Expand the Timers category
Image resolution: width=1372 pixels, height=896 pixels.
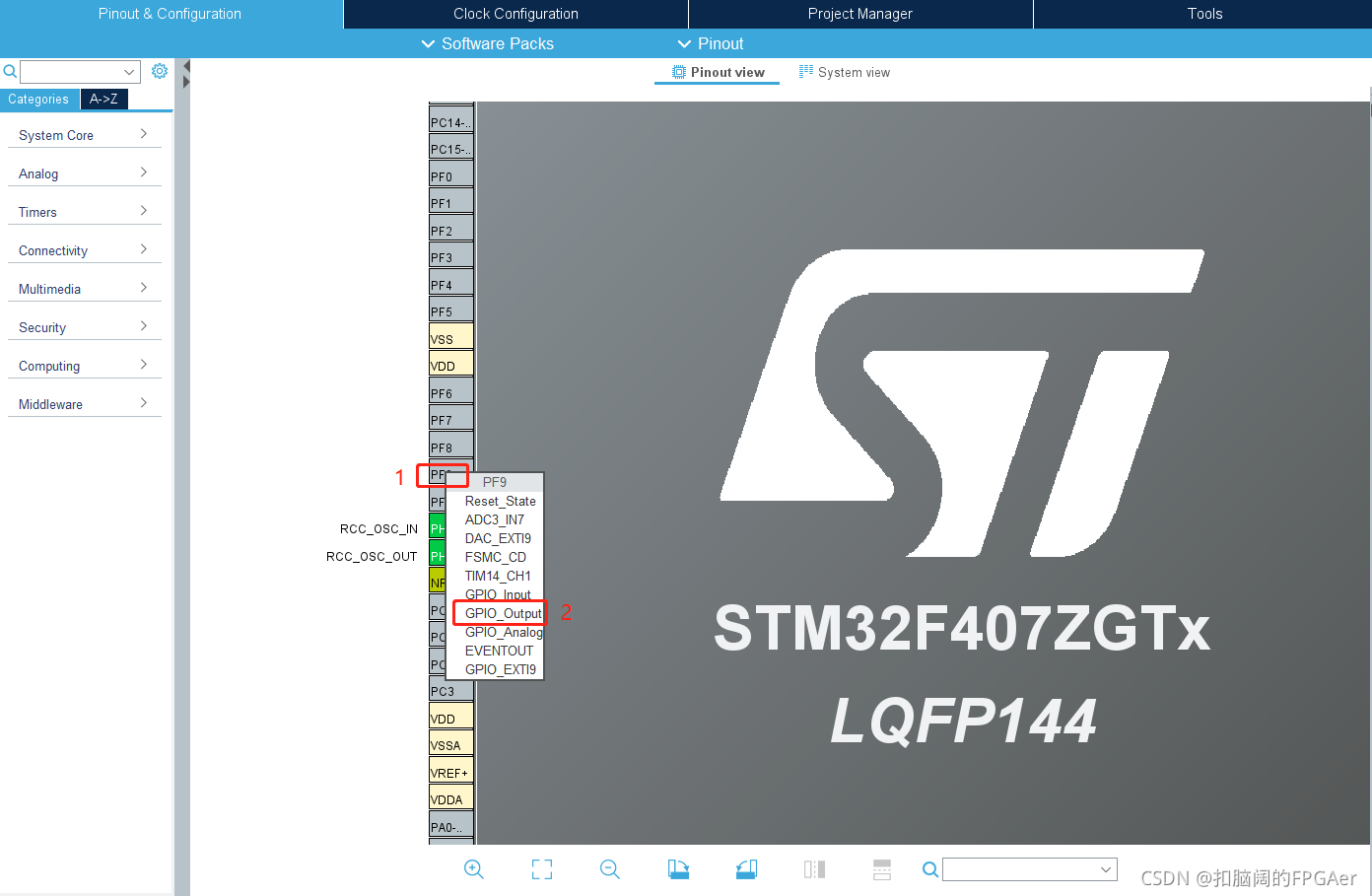(x=84, y=212)
